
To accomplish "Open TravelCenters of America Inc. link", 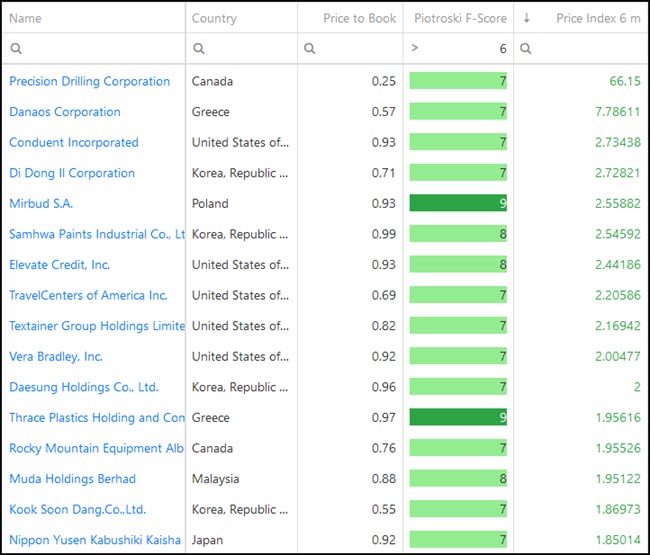I will click(x=88, y=295).
